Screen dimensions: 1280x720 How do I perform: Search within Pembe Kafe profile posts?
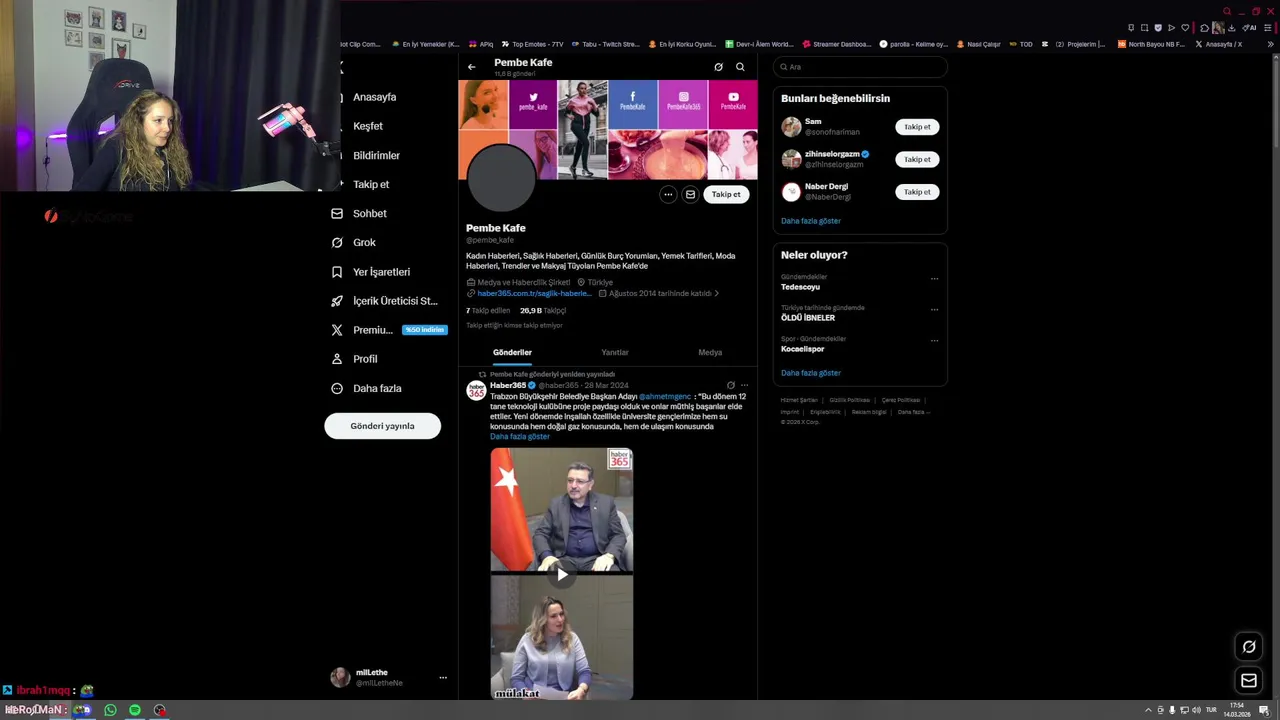(x=740, y=67)
